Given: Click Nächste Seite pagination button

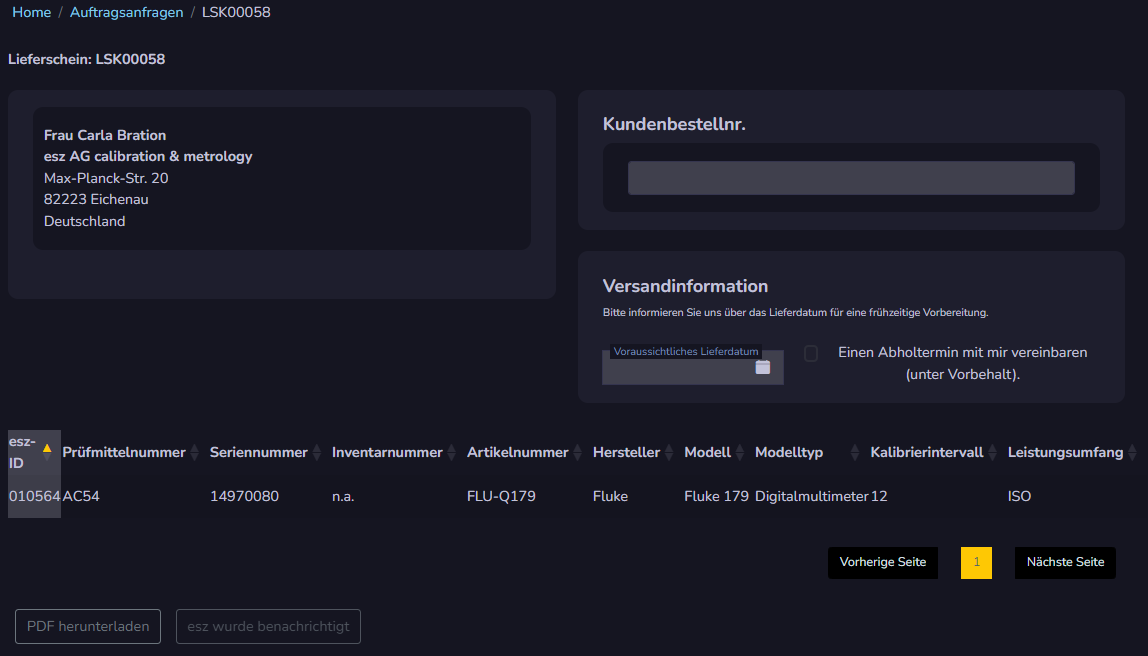Looking at the screenshot, I should pos(1065,562).
